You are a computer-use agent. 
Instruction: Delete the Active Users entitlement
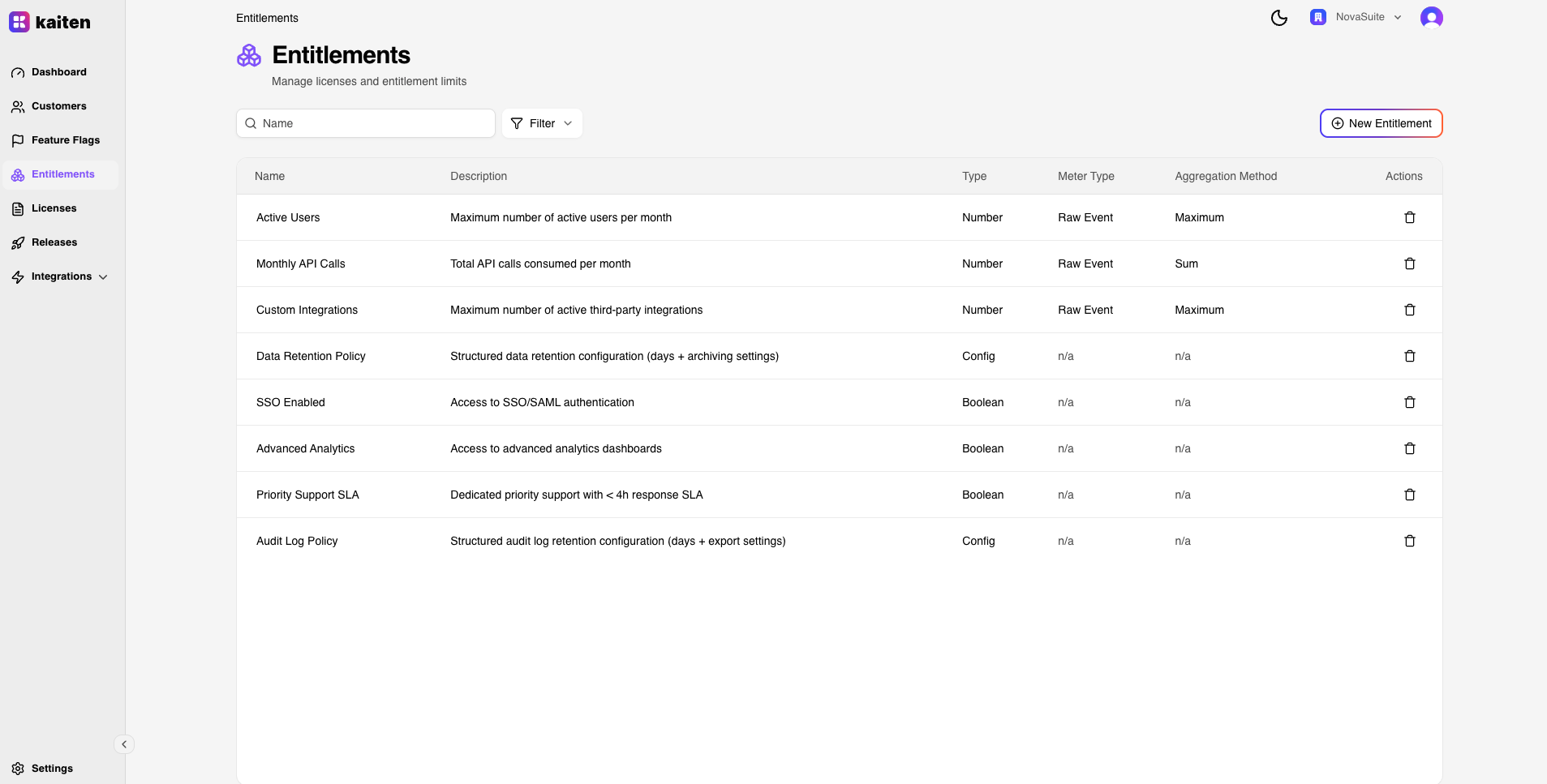[x=1409, y=217]
